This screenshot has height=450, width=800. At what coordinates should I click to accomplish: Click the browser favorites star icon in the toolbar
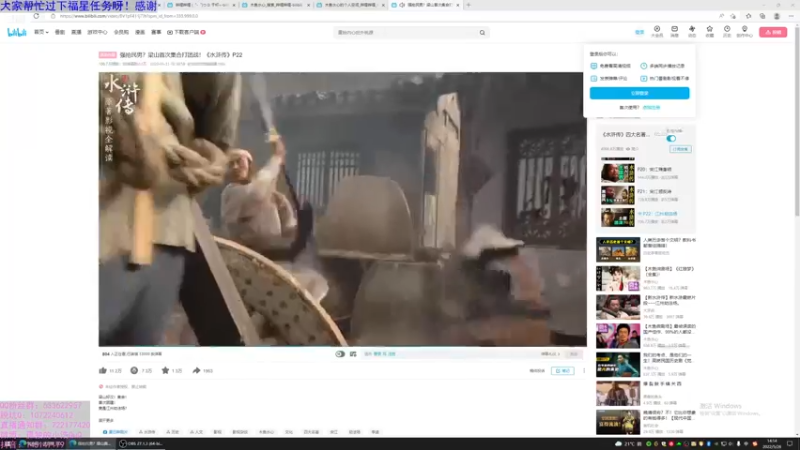pyautogui.click(x=748, y=16)
